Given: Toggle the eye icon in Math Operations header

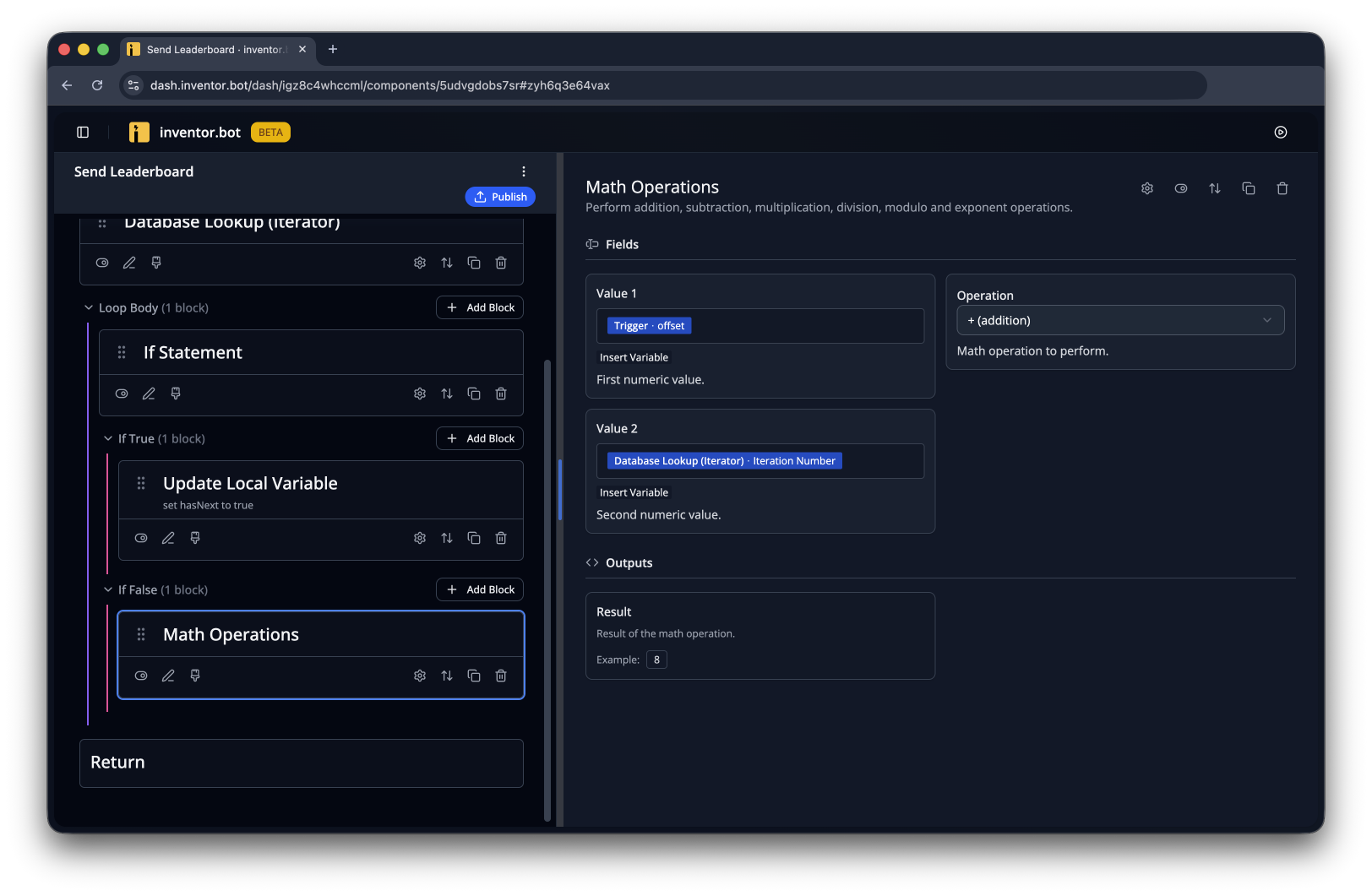Looking at the screenshot, I should coord(1181,188).
